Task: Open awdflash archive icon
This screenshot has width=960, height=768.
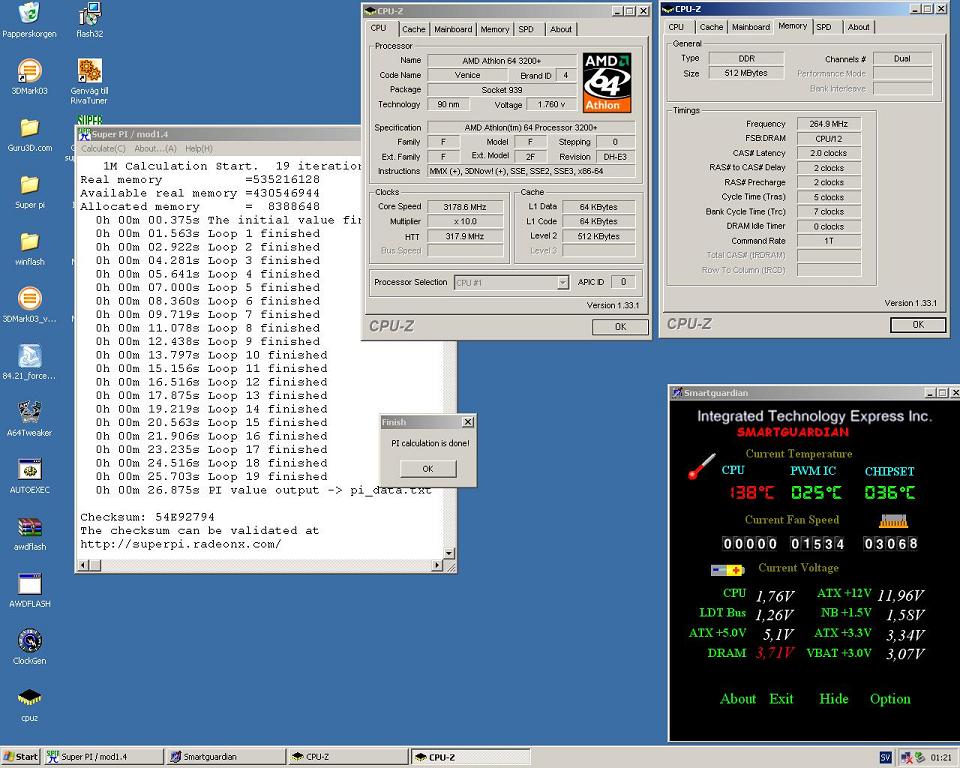Action: coord(29,526)
